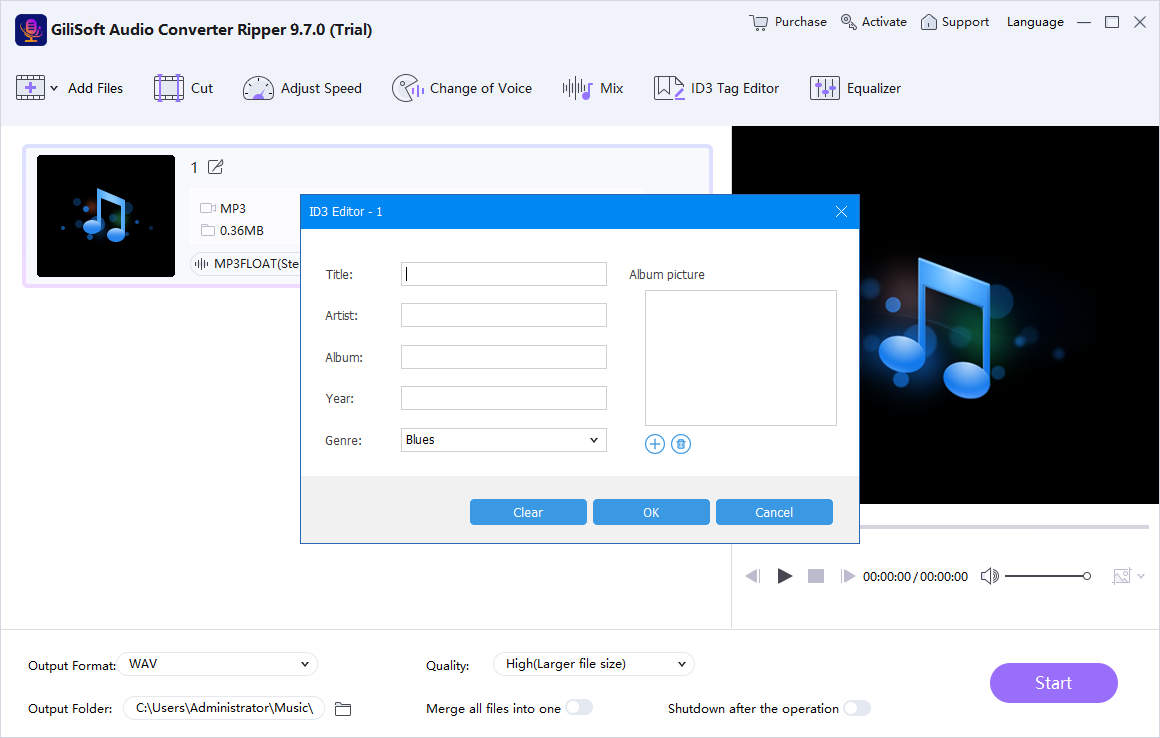Click the preview seek progress bar
This screenshot has height=738, width=1160.
(1005, 527)
